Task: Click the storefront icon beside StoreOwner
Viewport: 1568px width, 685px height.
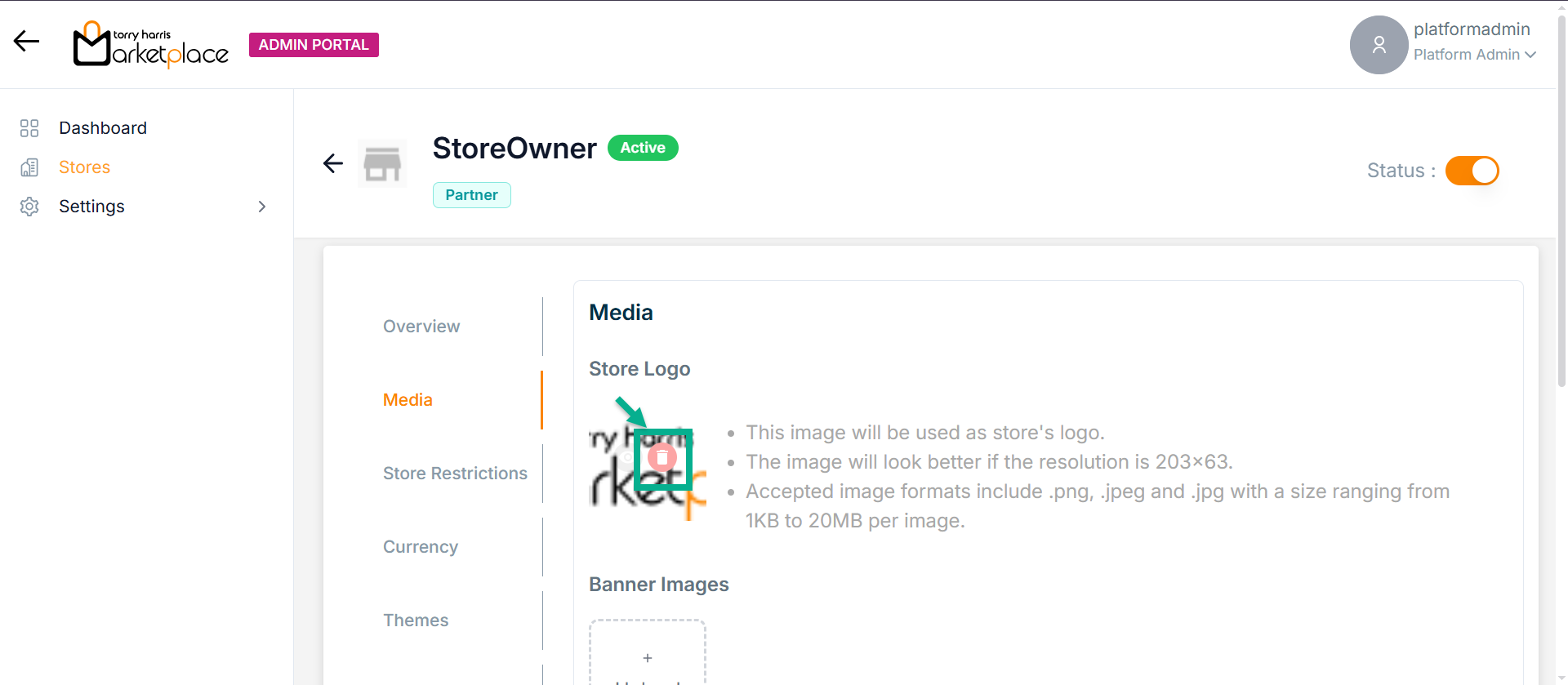Action: [x=382, y=164]
